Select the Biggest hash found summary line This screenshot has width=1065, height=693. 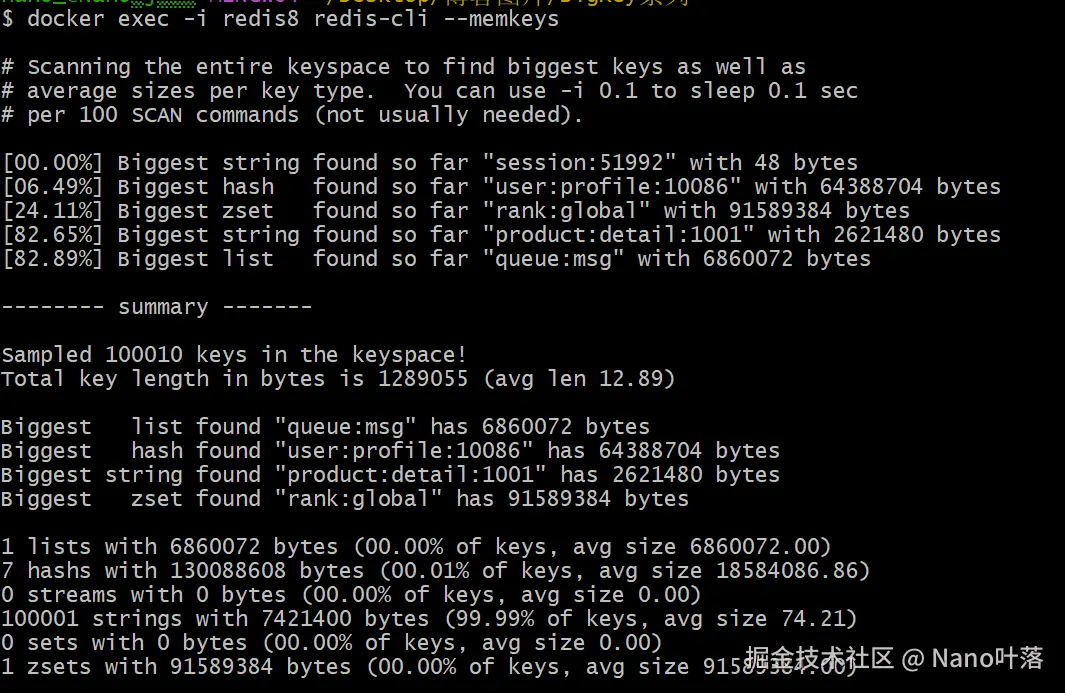click(391, 450)
